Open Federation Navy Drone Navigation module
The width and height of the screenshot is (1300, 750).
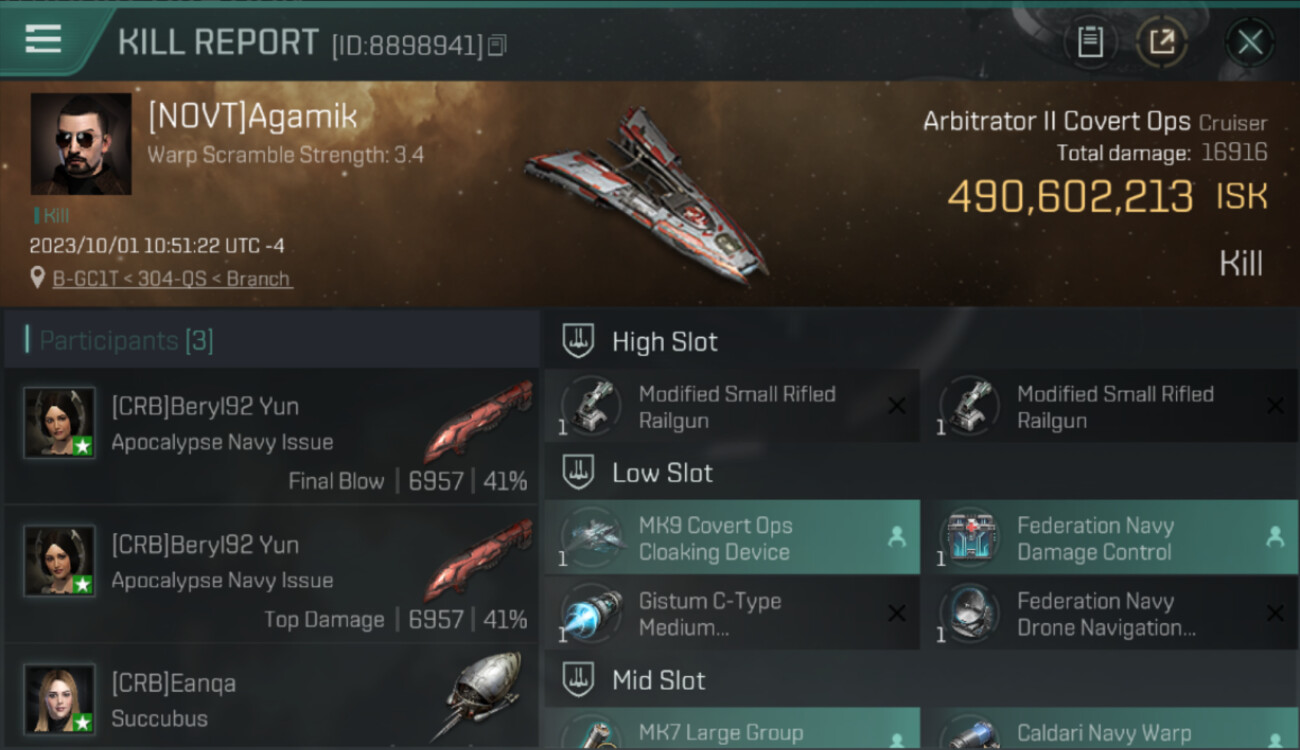(x=1110, y=614)
